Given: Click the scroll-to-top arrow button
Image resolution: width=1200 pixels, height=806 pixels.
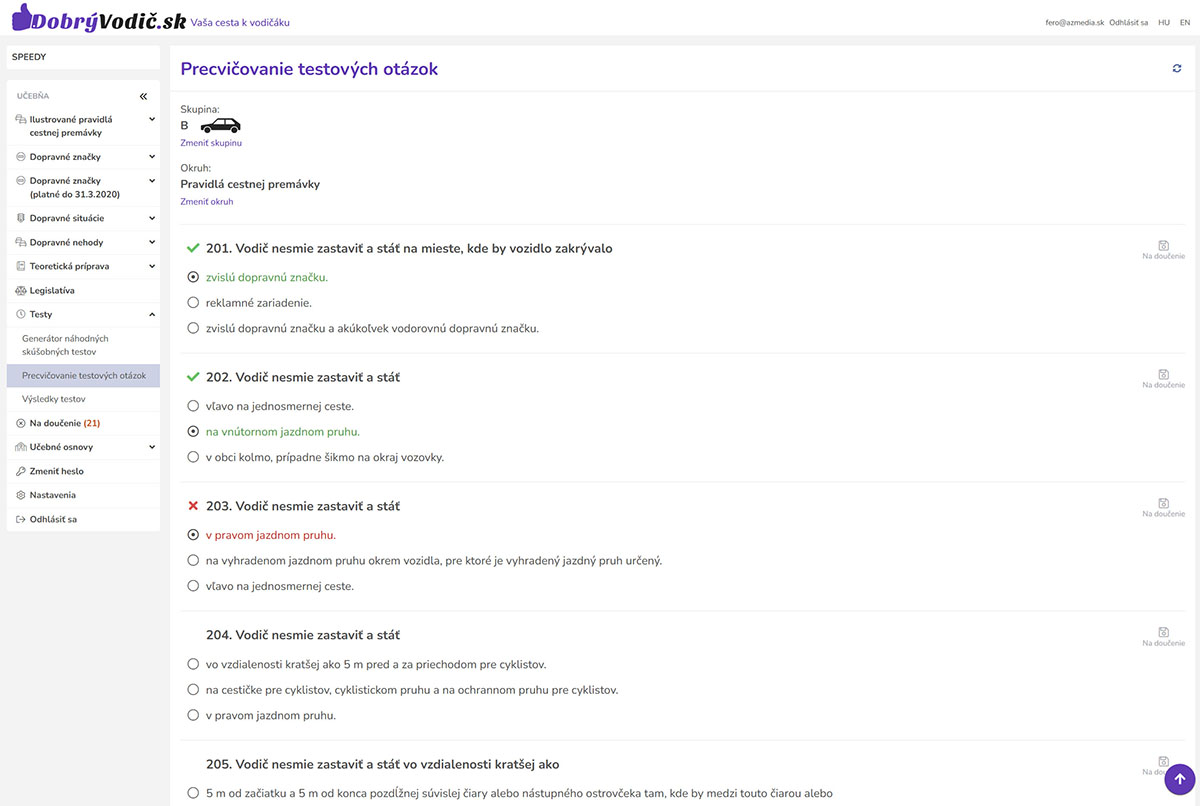Looking at the screenshot, I should pos(1180,778).
